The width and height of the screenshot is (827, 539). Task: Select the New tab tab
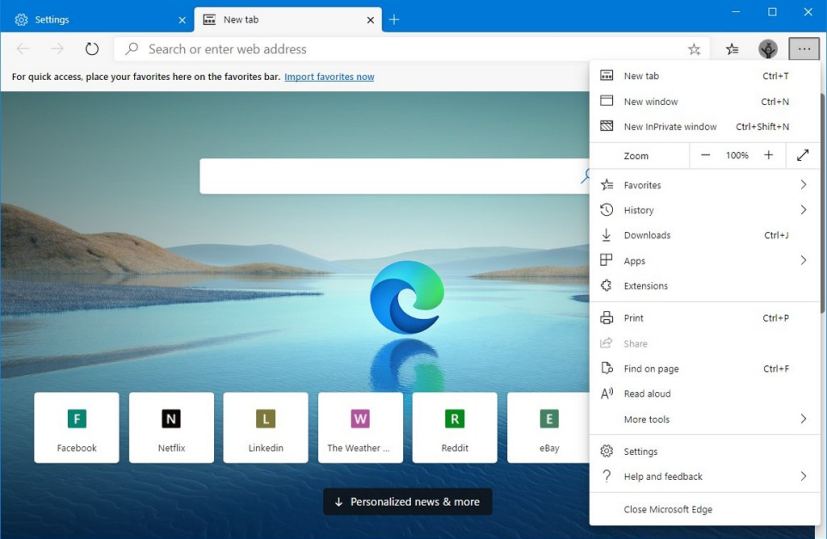click(x=288, y=20)
